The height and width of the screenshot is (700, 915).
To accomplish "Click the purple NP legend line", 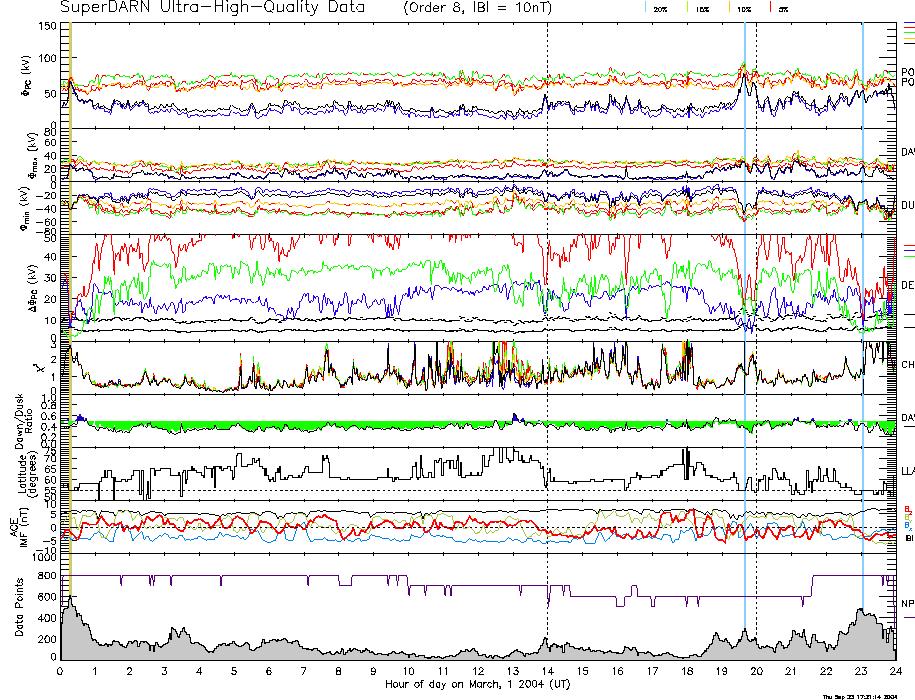I will tap(909, 617).
